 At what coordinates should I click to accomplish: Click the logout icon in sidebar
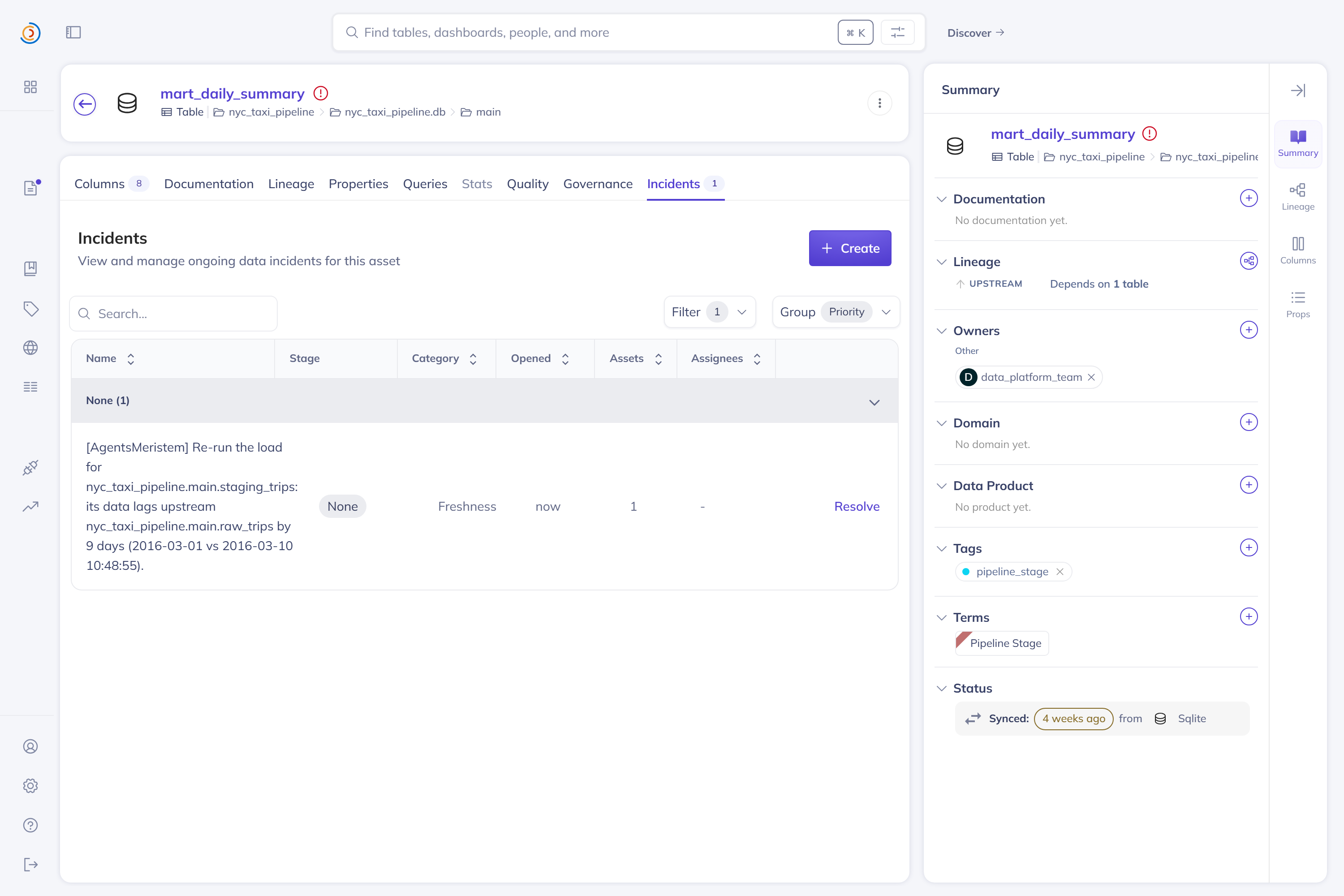click(x=31, y=865)
